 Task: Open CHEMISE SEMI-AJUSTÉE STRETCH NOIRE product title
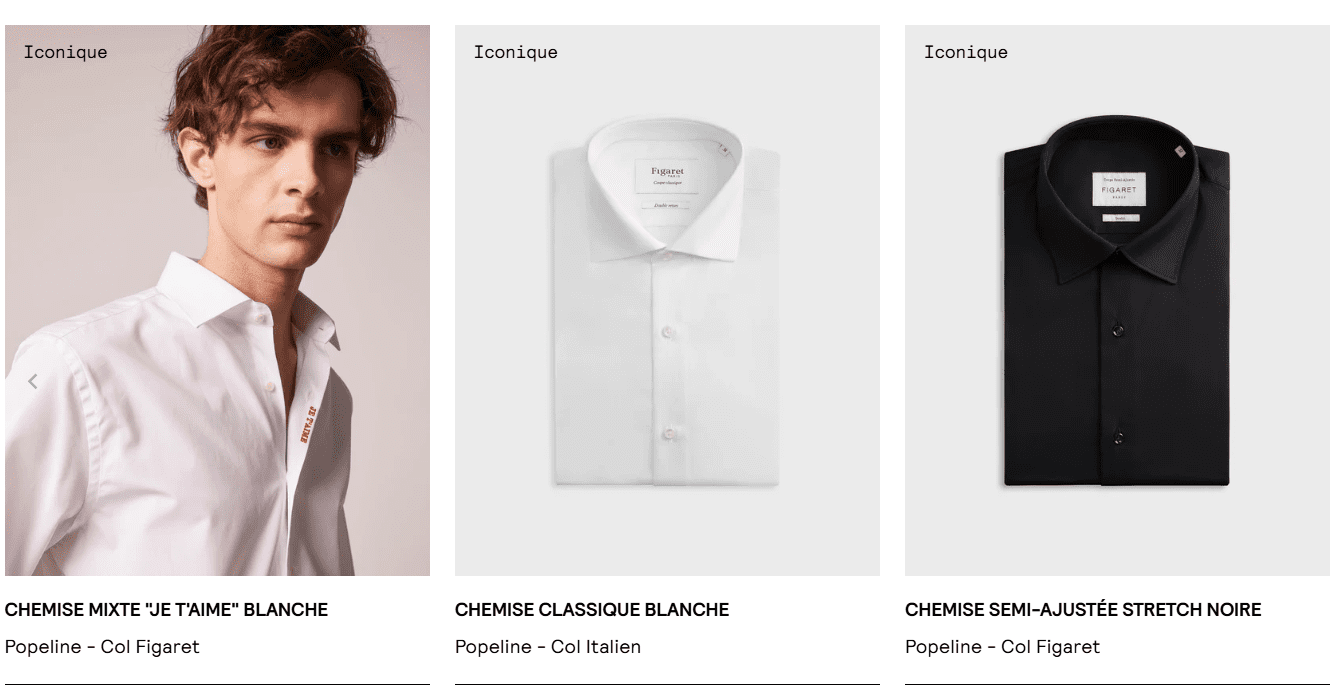click(x=1083, y=609)
